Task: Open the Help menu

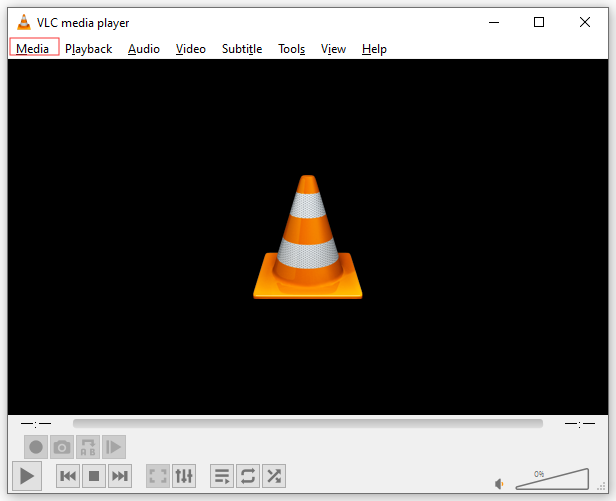Action: coord(374,49)
